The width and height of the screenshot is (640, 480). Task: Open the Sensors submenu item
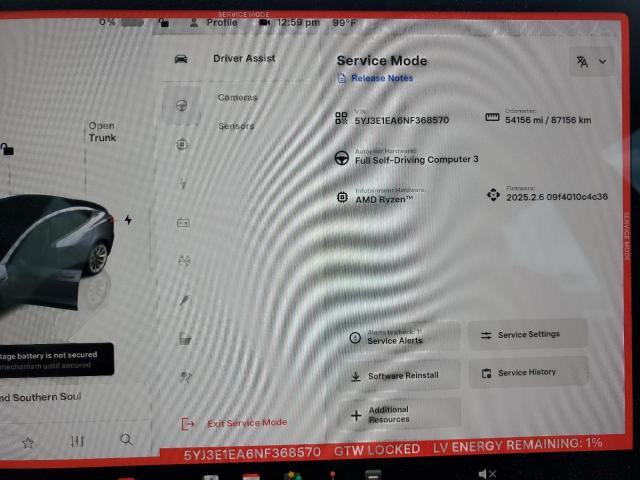[236, 126]
